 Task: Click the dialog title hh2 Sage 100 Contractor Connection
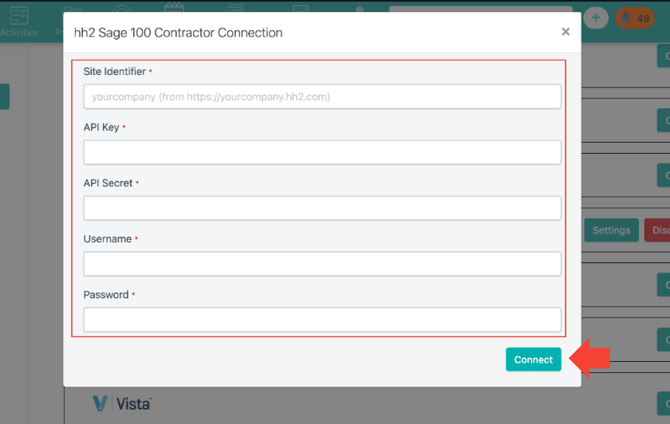pos(178,32)
